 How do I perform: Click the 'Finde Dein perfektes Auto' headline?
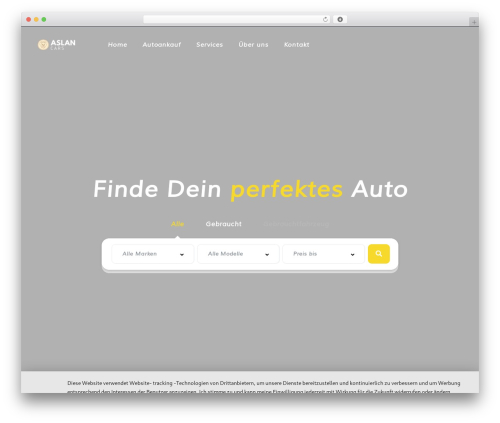point(250,189)
